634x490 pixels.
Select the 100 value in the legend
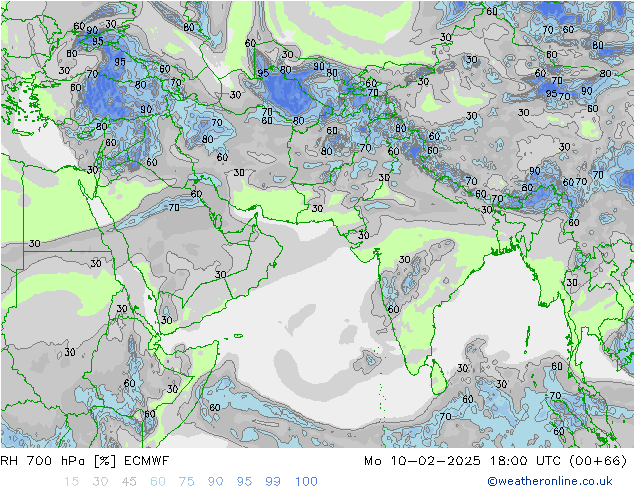306,481
